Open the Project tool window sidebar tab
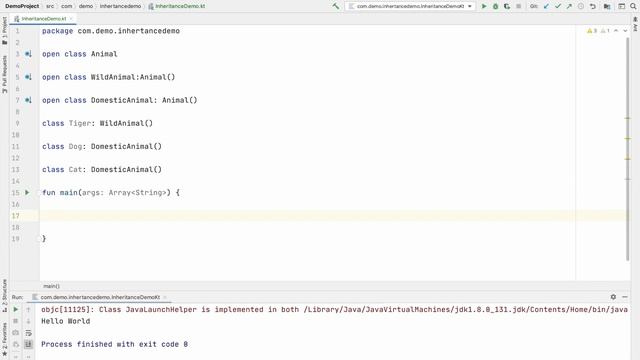The image size is (640, 360). point(4,31)
